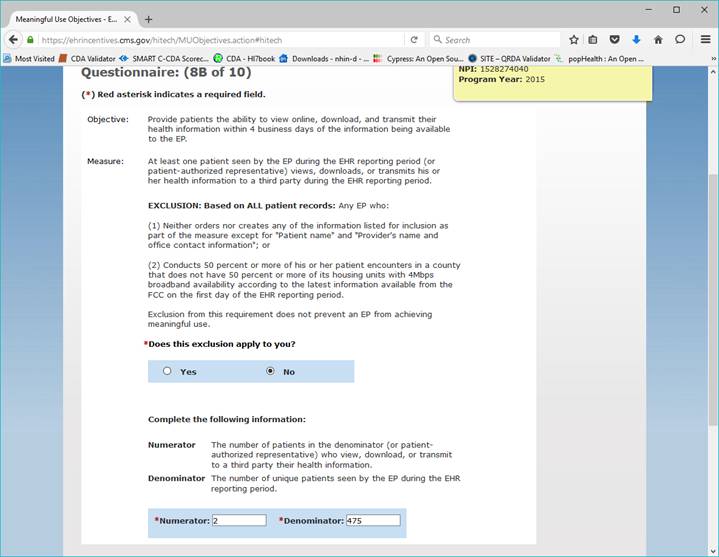Image resolution: width=719 pixels, height=557 pixels.
Task: Open a new tab with the plus button
Action: click(149, 19)
